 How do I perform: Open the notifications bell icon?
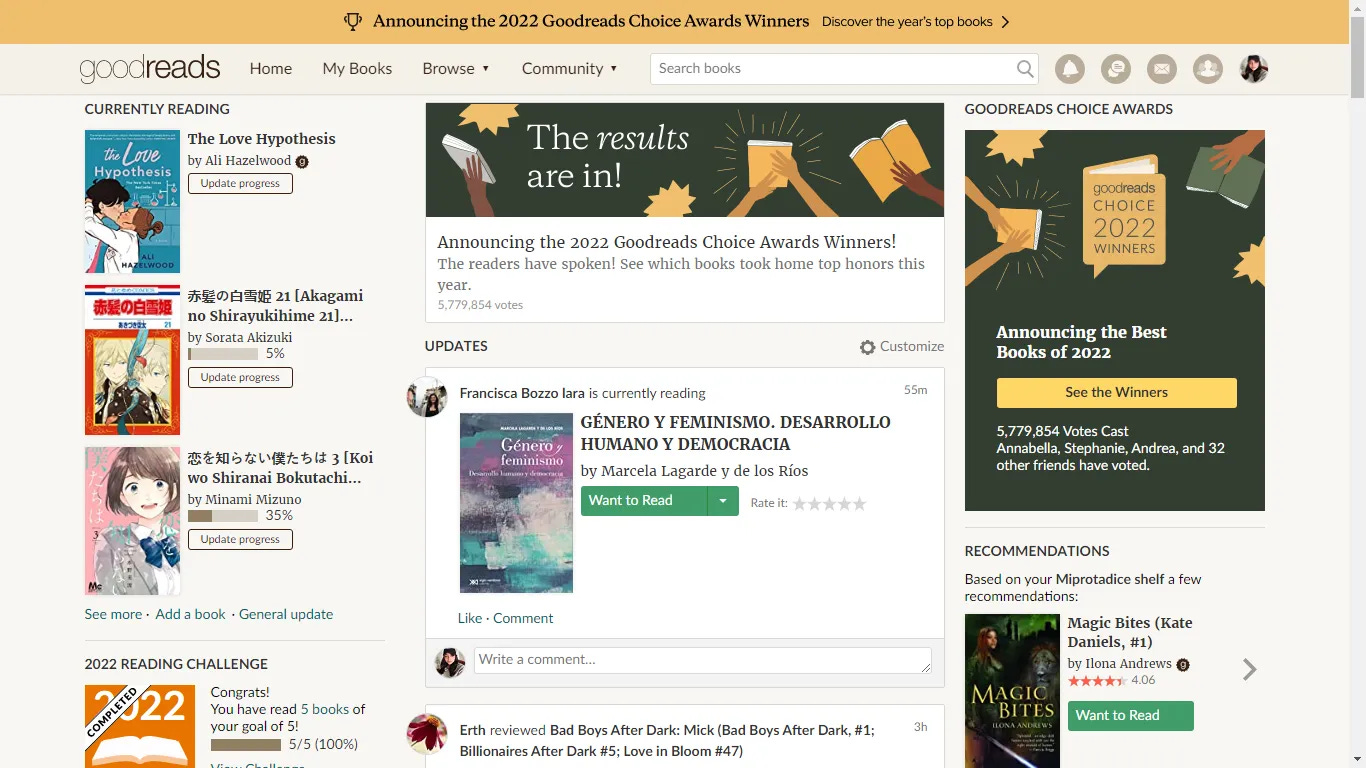pyautogui.click(x=1070, y=69)
